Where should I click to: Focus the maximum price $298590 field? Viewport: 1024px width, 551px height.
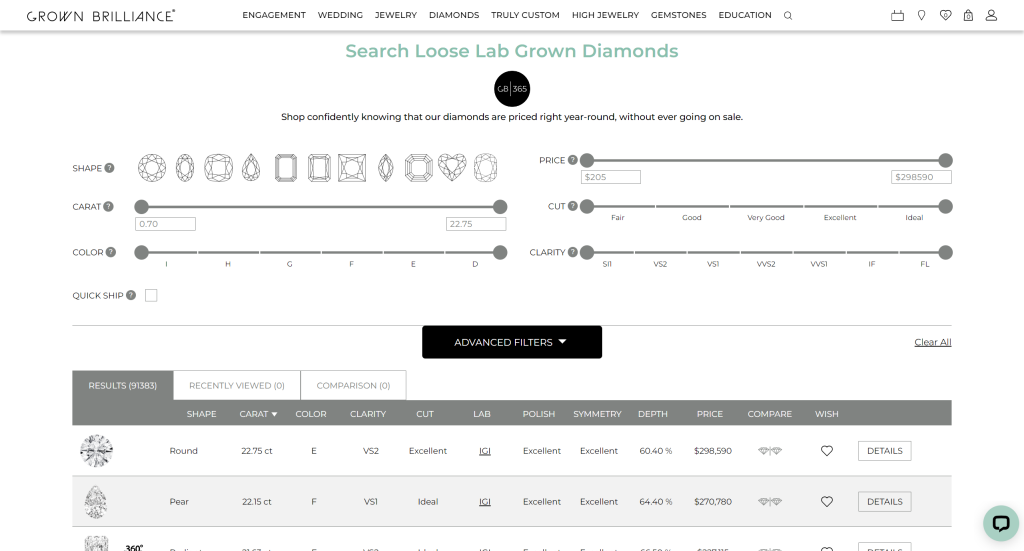[921, 177]
